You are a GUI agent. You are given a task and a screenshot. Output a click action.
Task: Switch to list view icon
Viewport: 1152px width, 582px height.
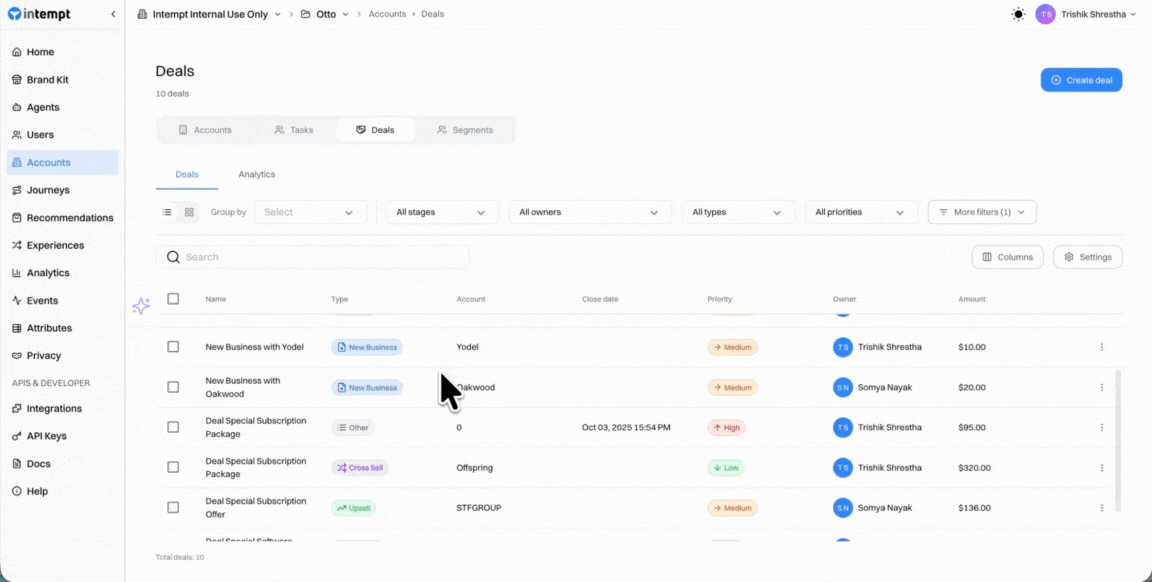point(168,212)
